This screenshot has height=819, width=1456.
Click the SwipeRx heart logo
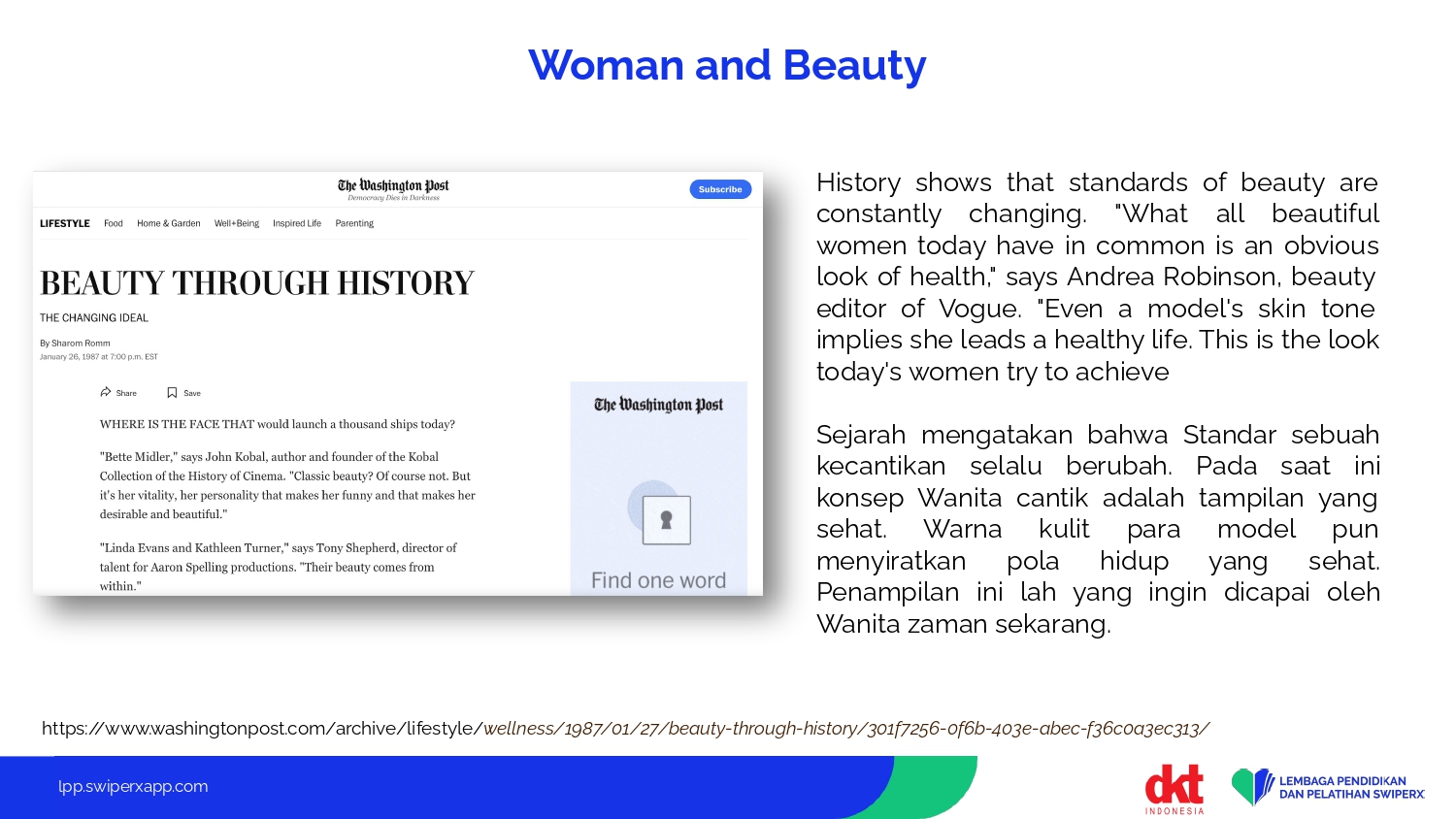tap(1252, 787)
